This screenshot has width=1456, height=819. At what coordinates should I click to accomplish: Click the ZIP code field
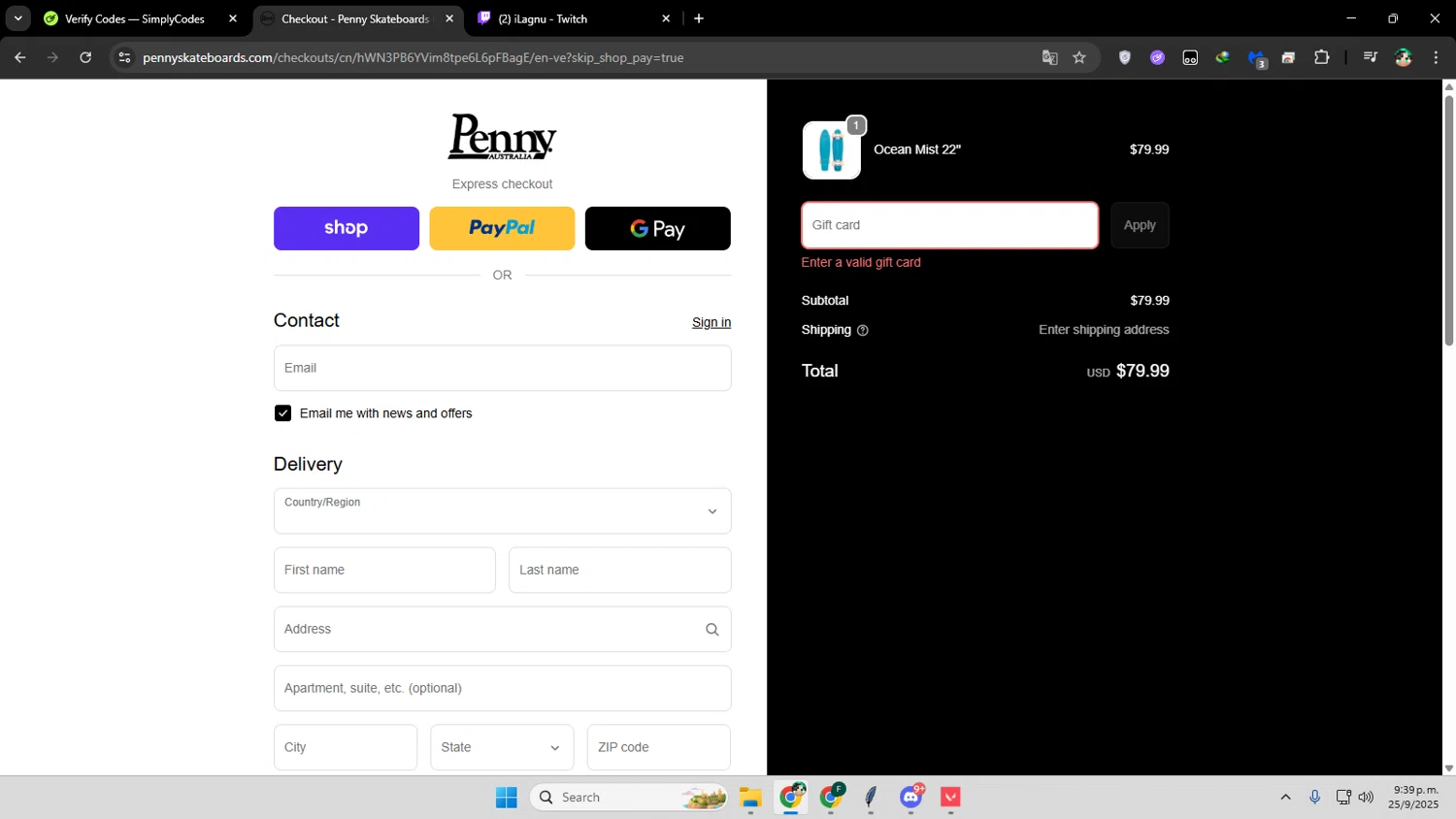tap(658, 747)
